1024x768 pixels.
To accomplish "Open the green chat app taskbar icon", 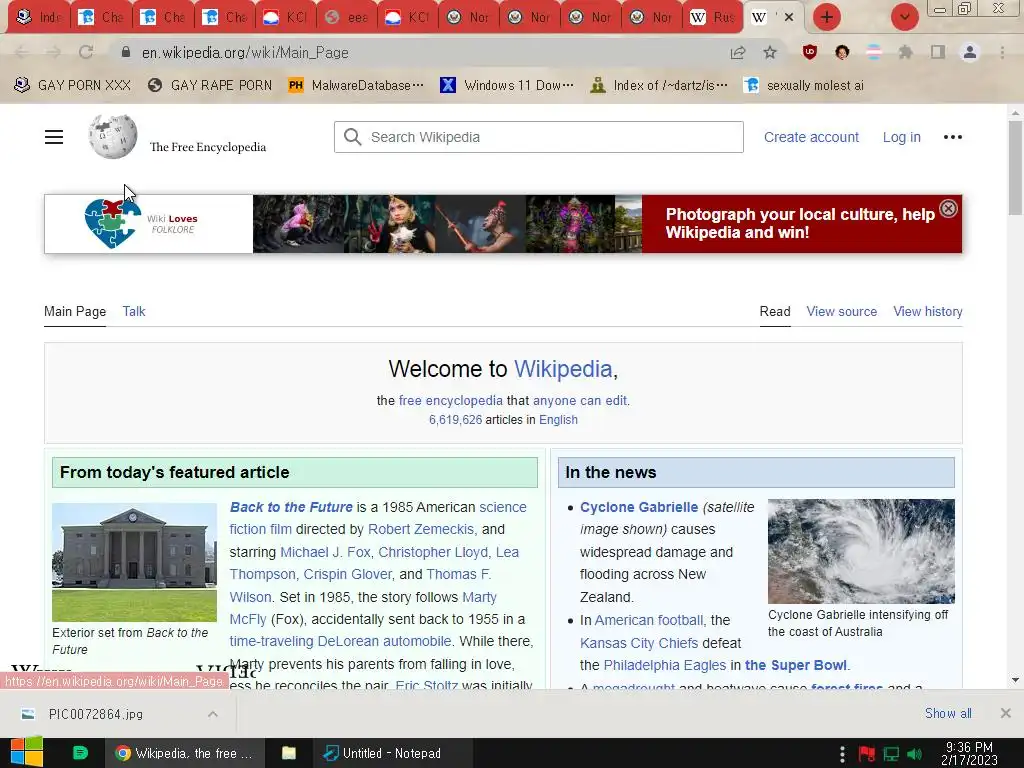I will click(80, 753).
